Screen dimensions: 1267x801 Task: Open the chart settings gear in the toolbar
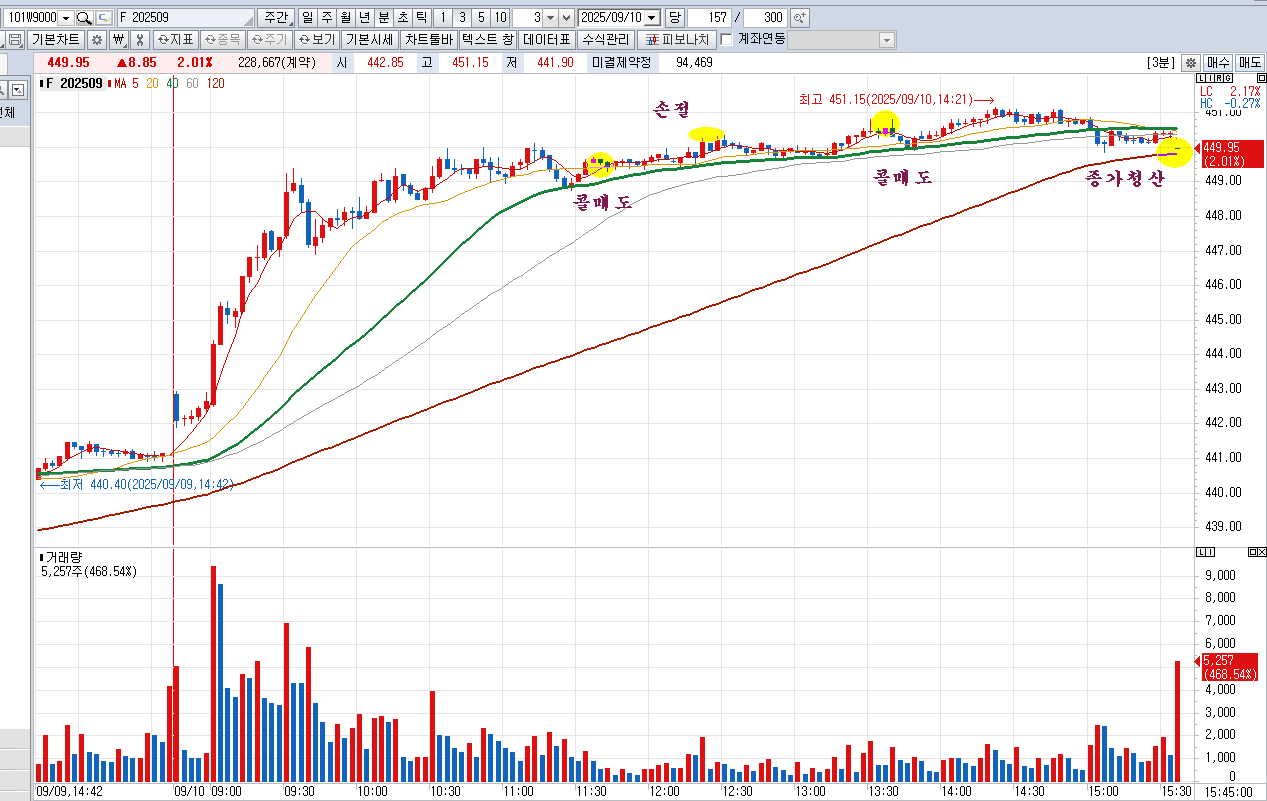click(96, 40)
